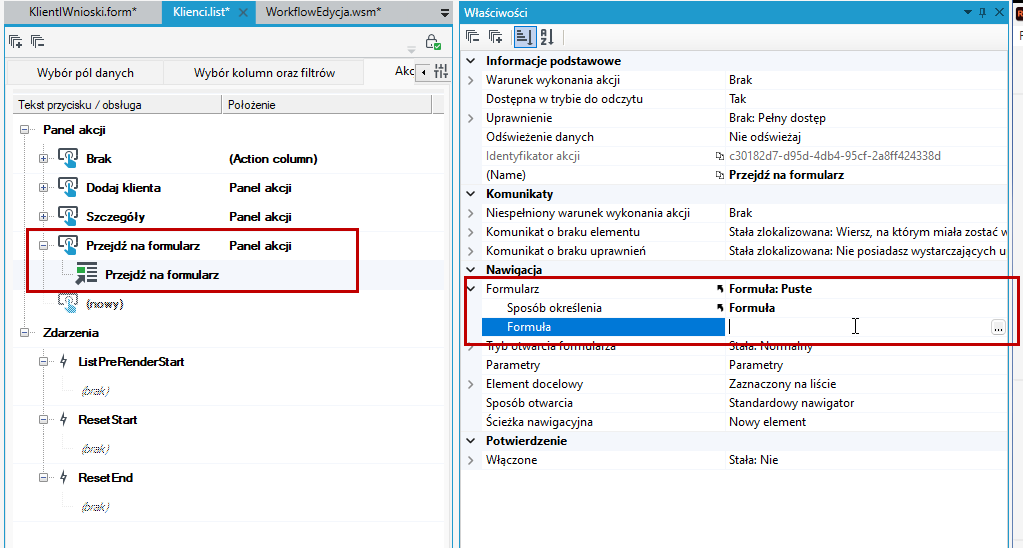The height and width of the screenshot is (548, 1023).
Task: Click the Szczegóły action icon
Action: click(68, 216)
